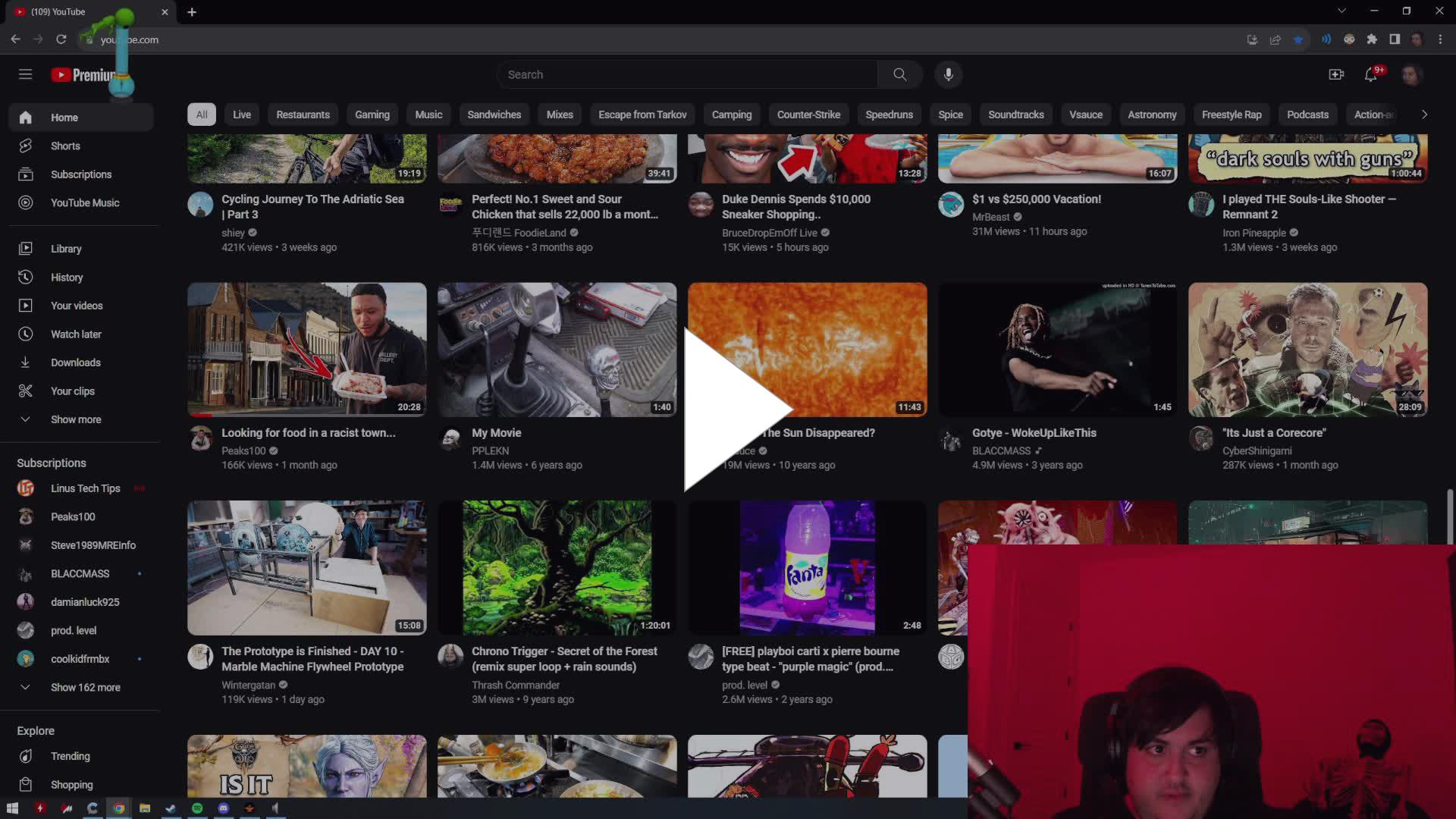
Task: Open the Create video icon
Action: [1336, 74]
